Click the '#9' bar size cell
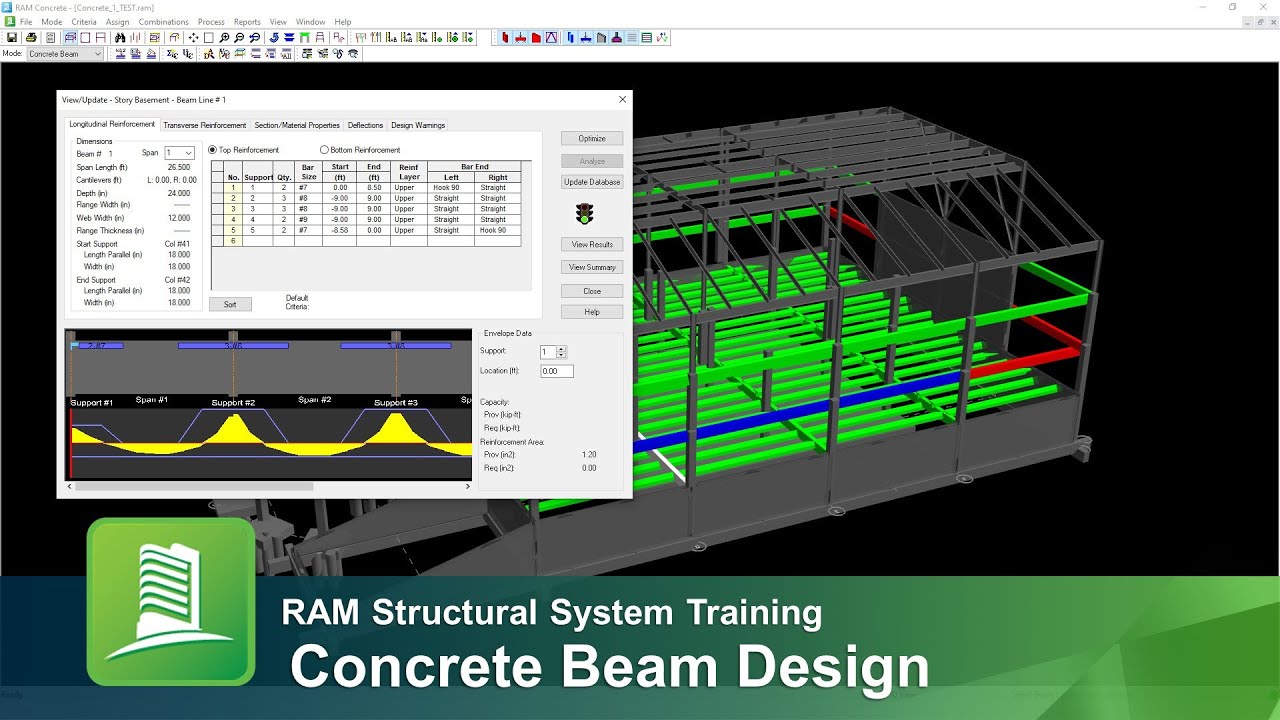This screenshot has height=720, width=1280. coord(309,220)
